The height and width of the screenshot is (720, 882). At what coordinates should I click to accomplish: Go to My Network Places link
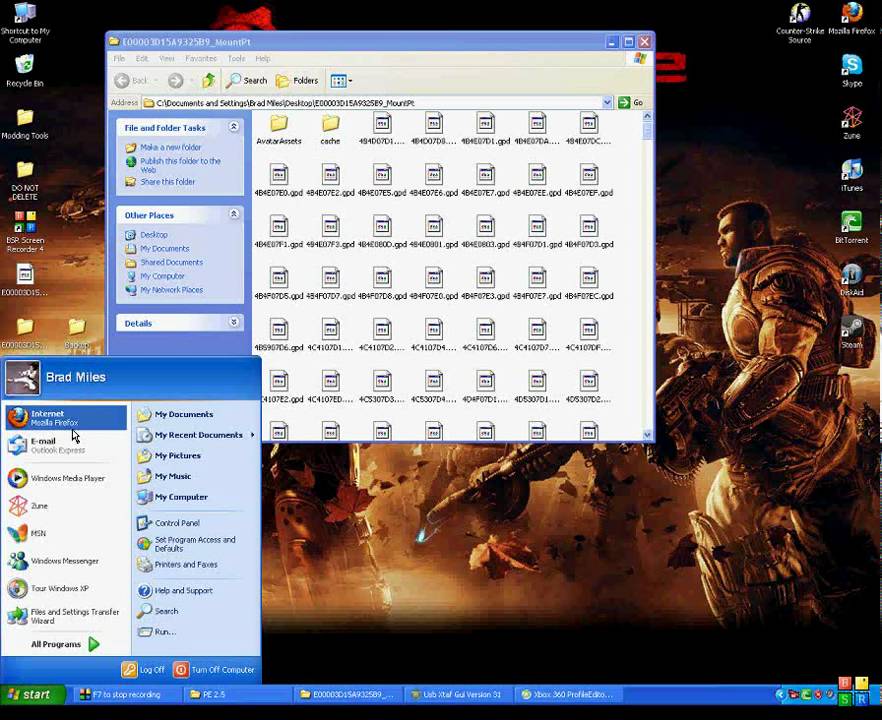[x=172, y=290]
